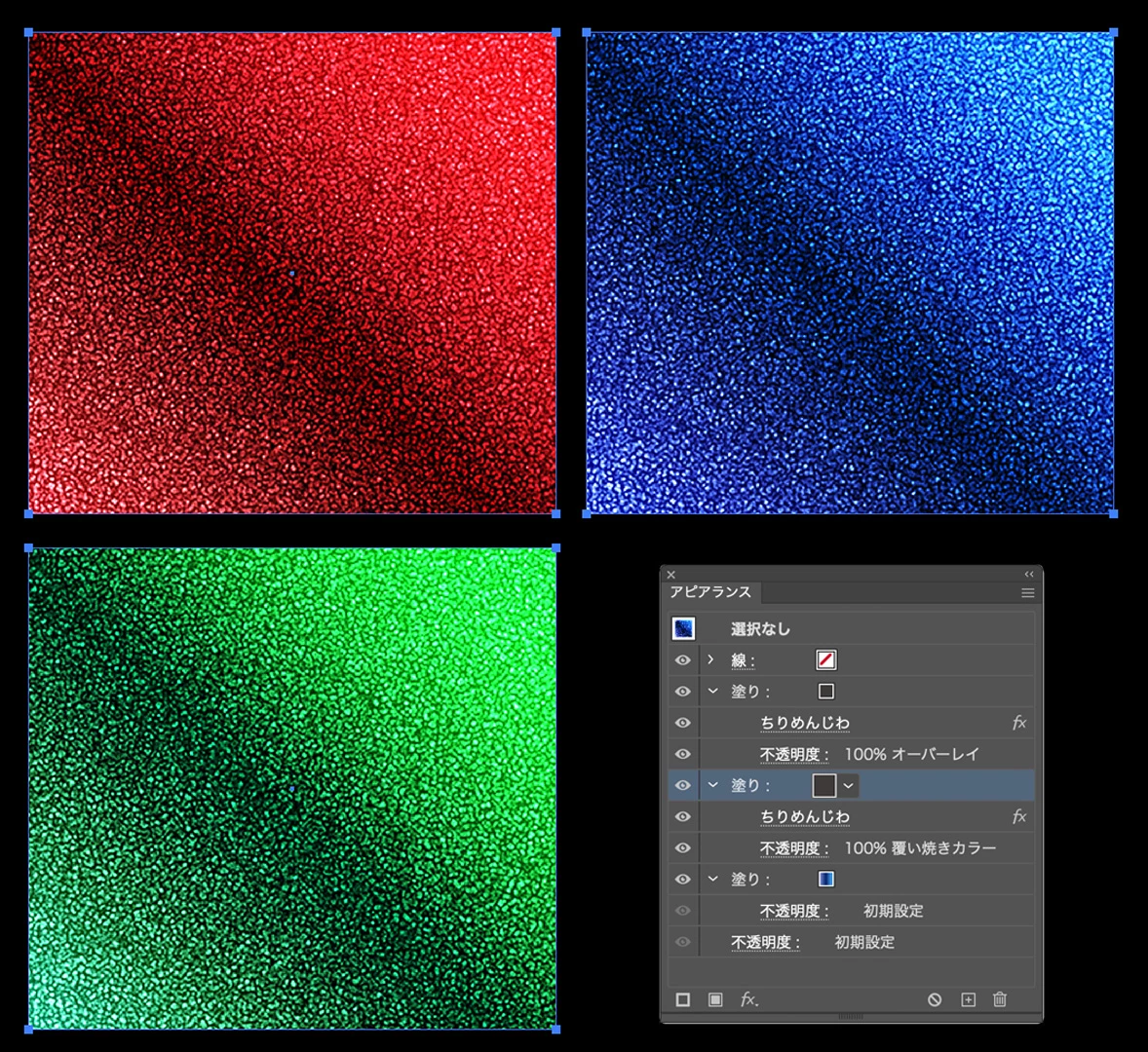This screenshot has width=1148, height=1052.
Task: Click the trash Delete Selected Item icon
Action: 999,999
